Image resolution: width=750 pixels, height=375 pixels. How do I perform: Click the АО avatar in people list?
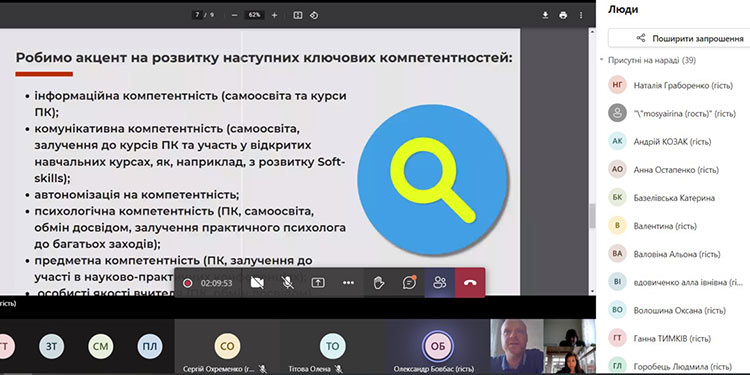(618, 169)
